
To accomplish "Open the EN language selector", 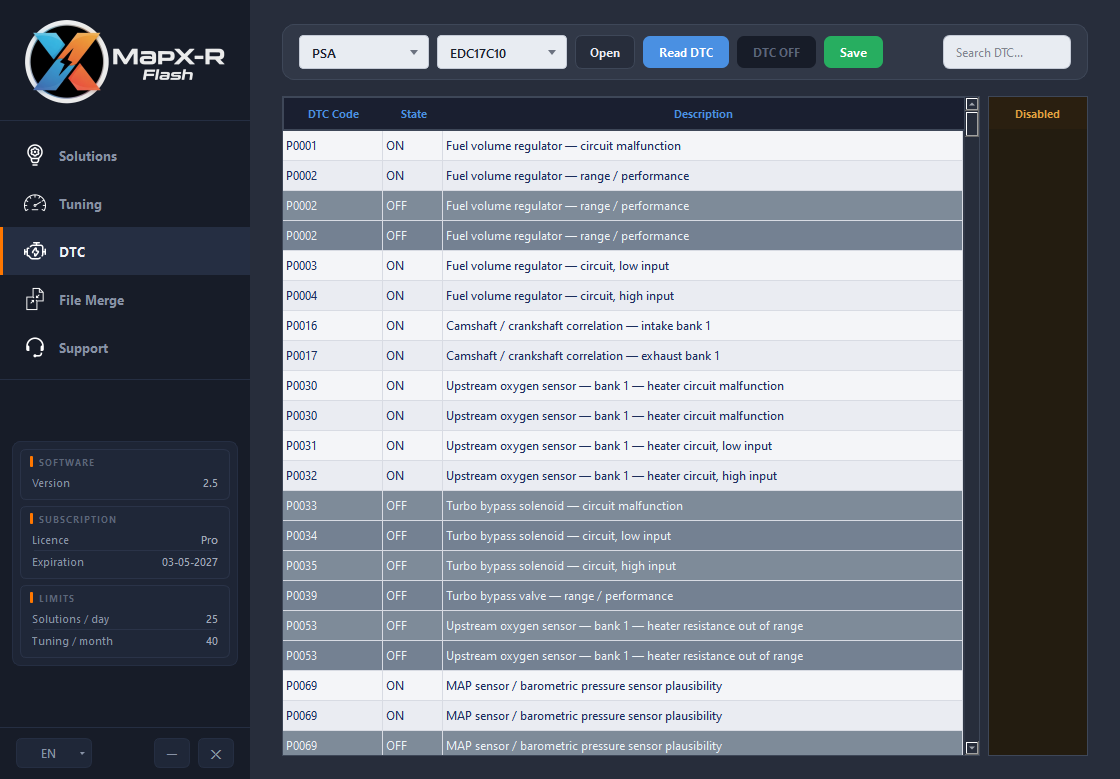I will (x=54, y=753).
